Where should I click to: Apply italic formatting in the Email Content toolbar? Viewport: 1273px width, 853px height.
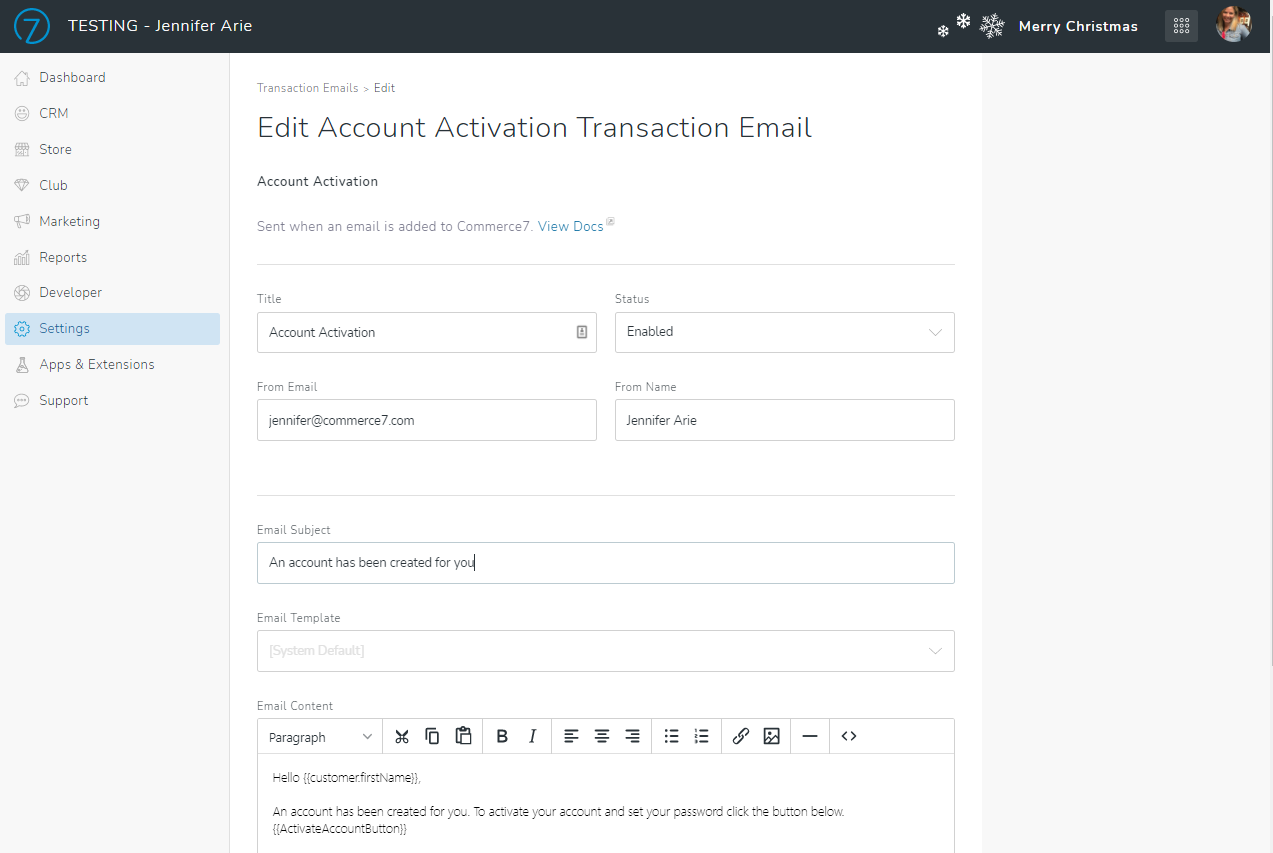[x=532, y=736]
